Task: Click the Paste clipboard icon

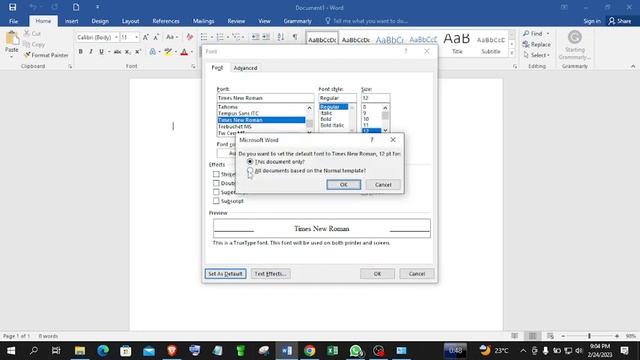Action: 12,39
